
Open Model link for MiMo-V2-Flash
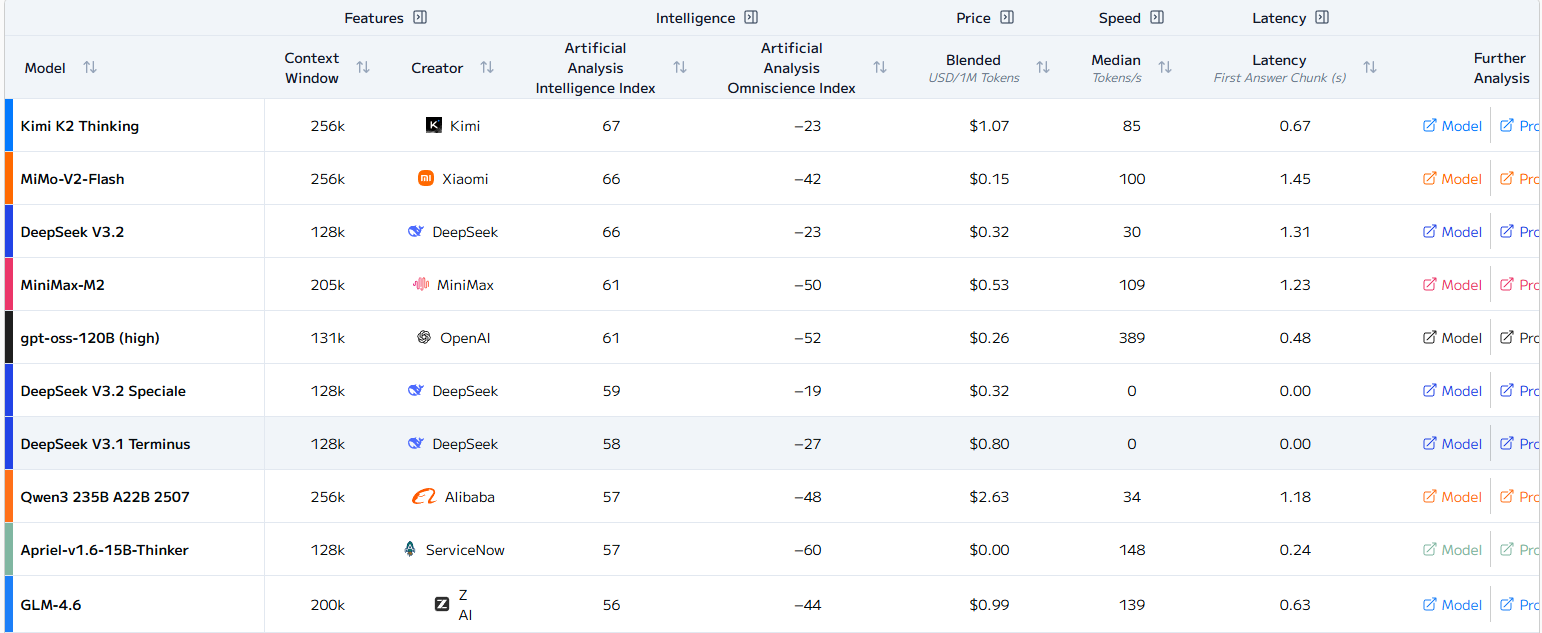(x=1452, y=179)
